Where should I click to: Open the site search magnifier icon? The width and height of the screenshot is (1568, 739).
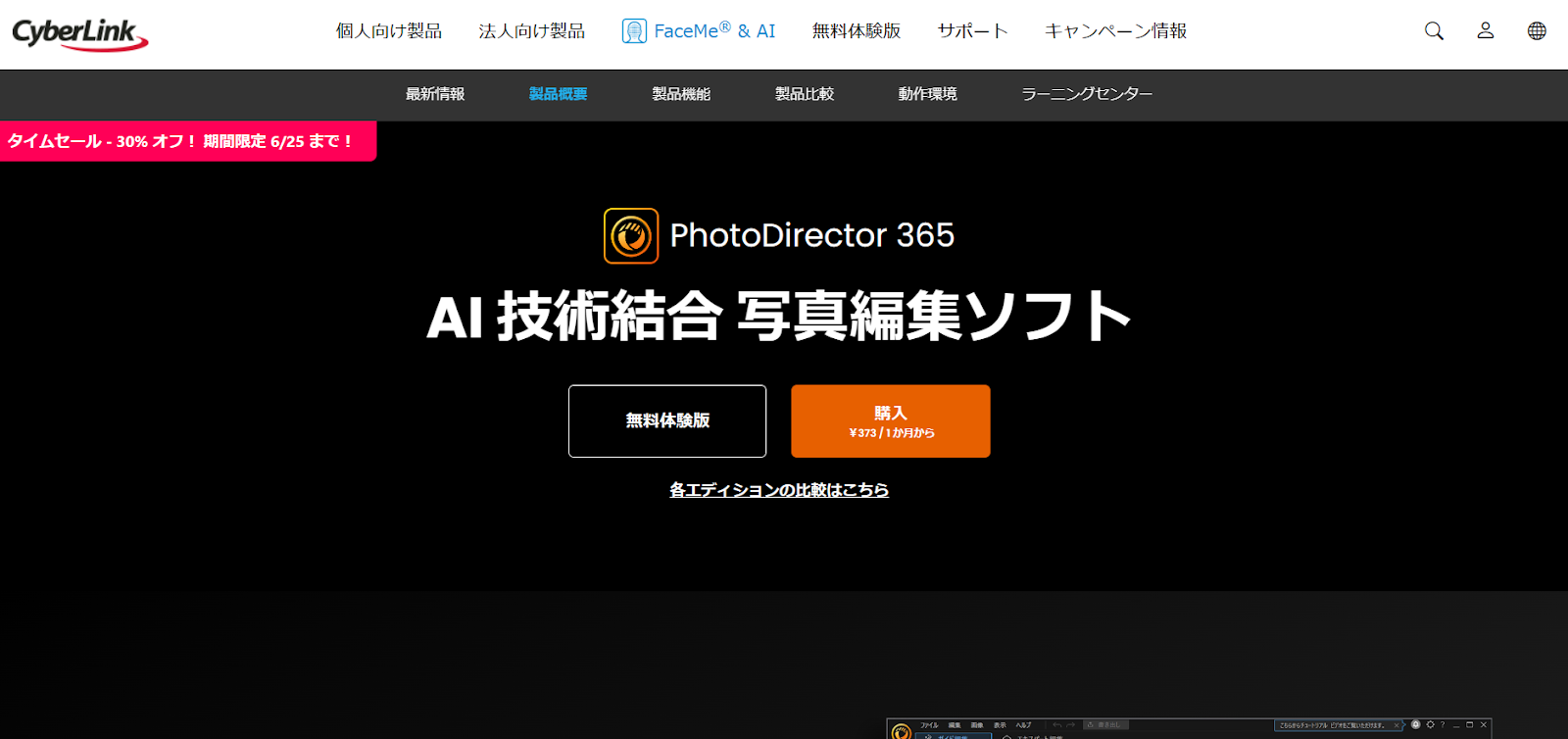(1434, 31)
